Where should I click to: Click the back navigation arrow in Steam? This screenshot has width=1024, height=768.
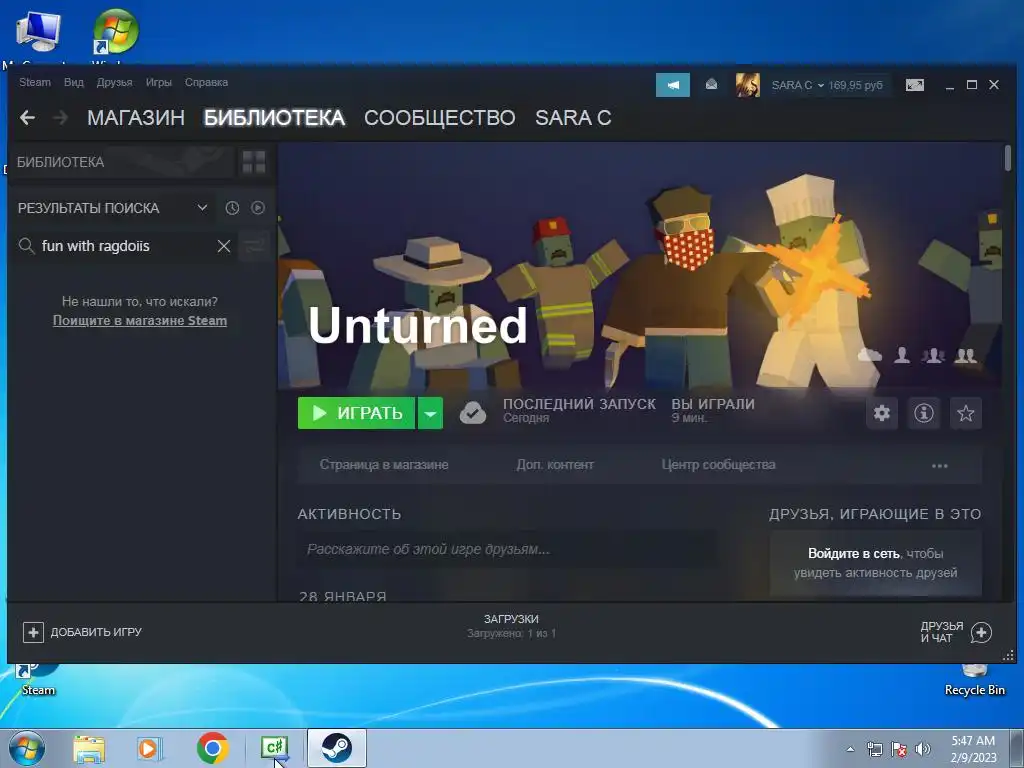coord(27,118)
